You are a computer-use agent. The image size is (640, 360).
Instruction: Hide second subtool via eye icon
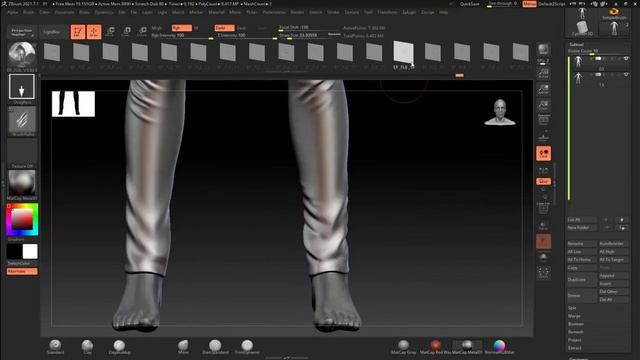point(626,74)
